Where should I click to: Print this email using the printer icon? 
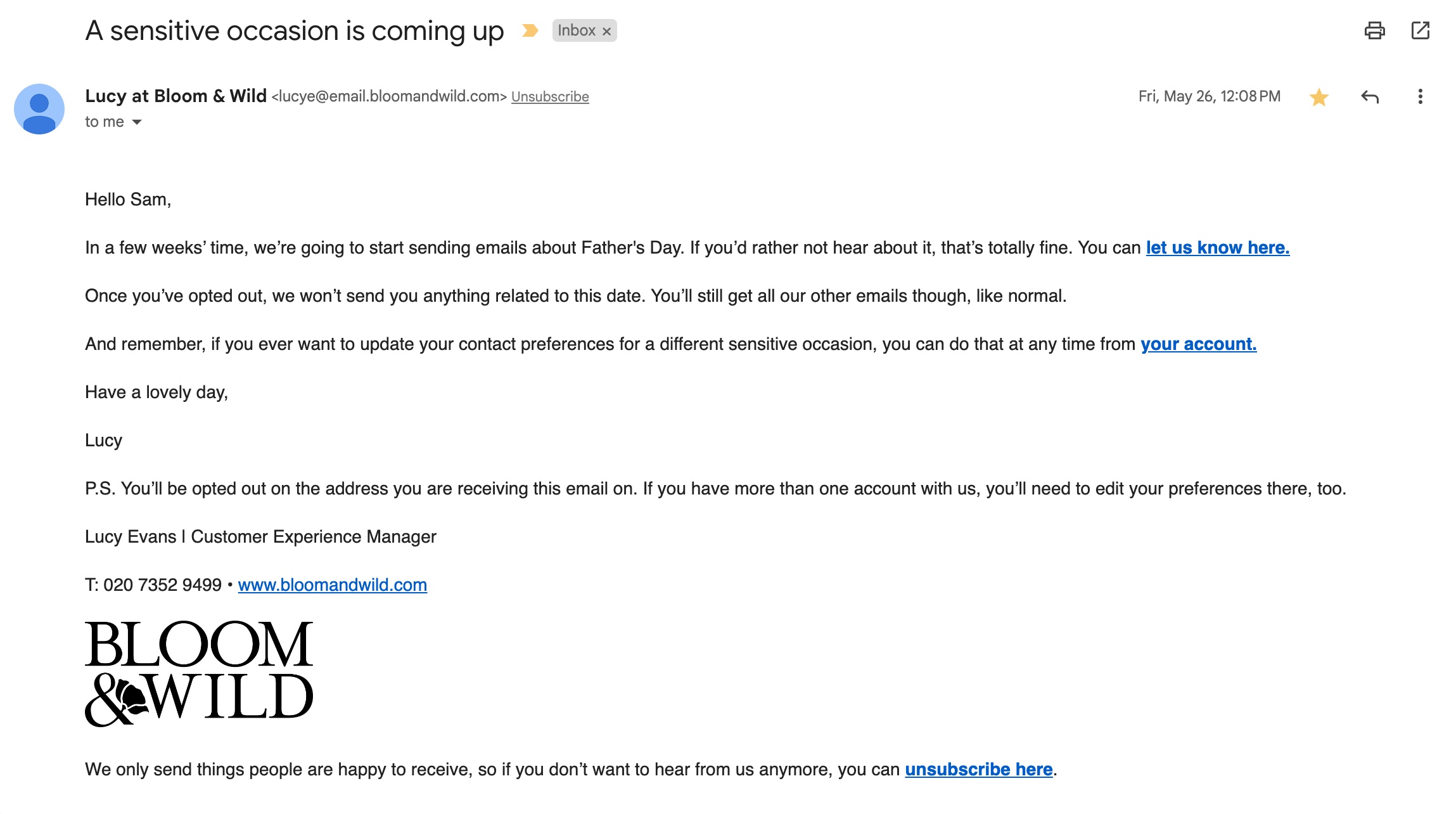tap(1374, 30)
